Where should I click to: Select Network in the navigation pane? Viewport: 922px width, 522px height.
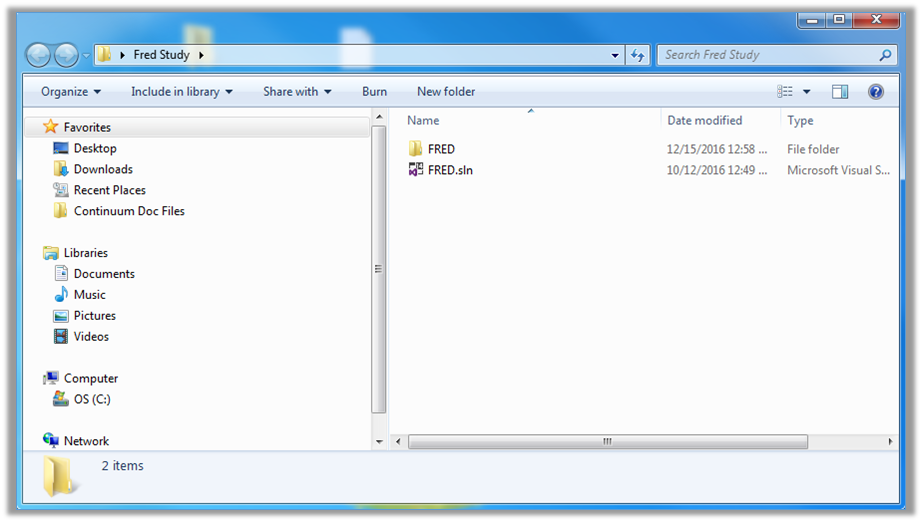tap(86, 441)
